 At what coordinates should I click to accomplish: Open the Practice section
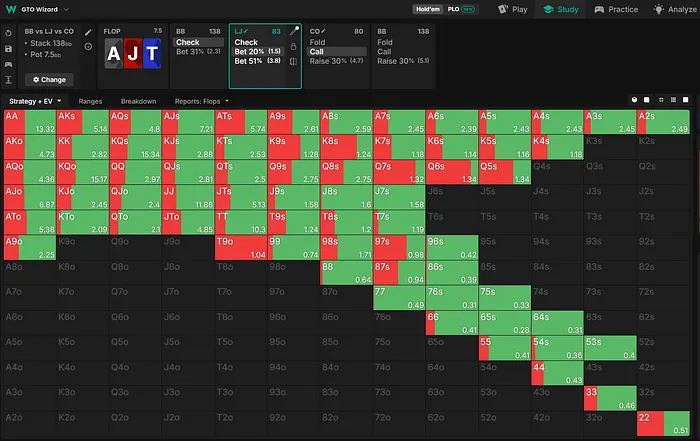pos(616,9)
